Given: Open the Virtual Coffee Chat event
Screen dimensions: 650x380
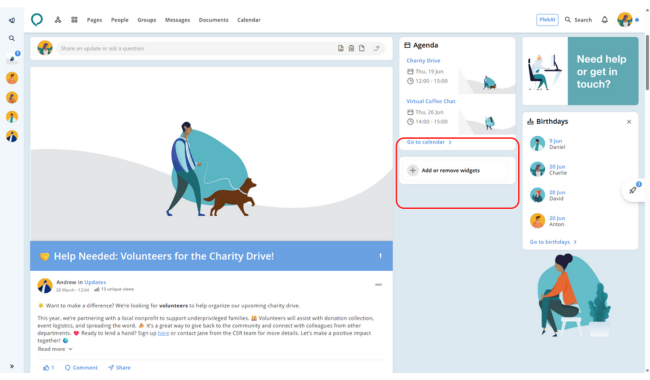Looking at the screenshot, I should pyautogui.click(x=431, y=101).
